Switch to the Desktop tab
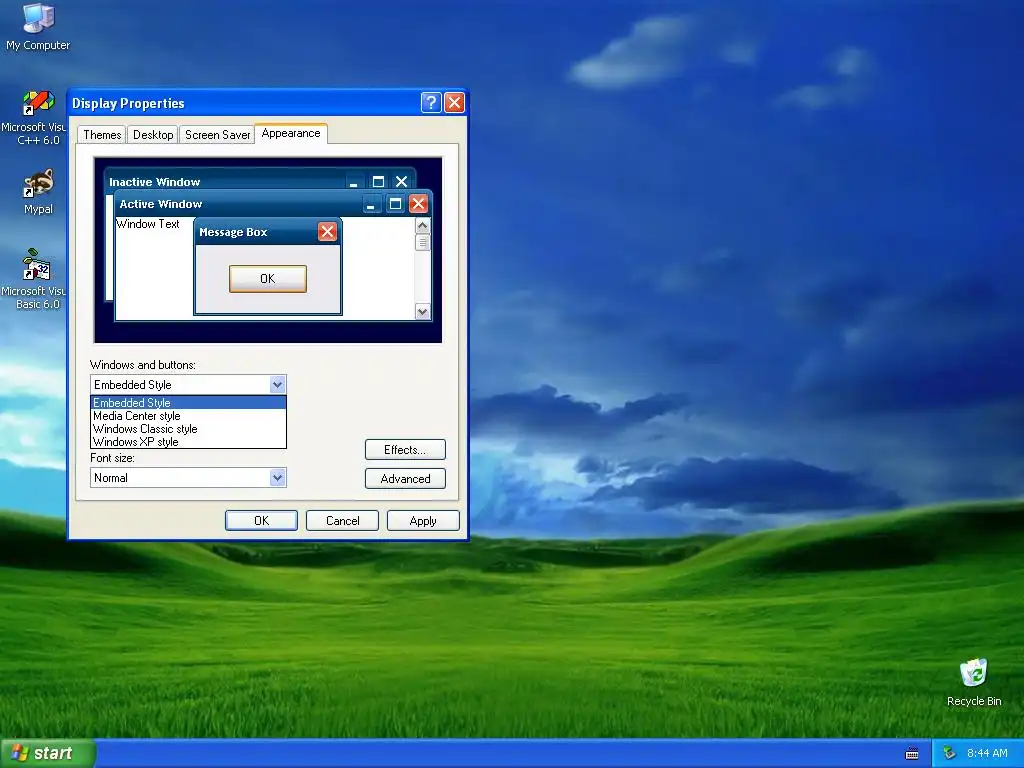This screenshot has height=768, width=1024. coord(153,135)
